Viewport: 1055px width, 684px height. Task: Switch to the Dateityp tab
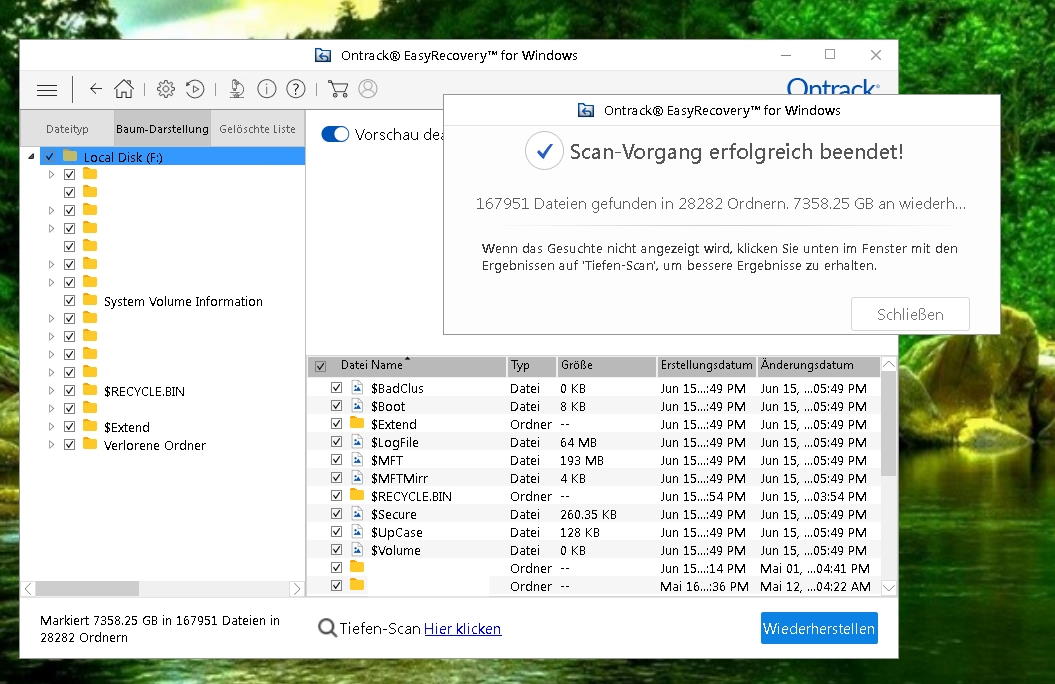tap(67, 128)
